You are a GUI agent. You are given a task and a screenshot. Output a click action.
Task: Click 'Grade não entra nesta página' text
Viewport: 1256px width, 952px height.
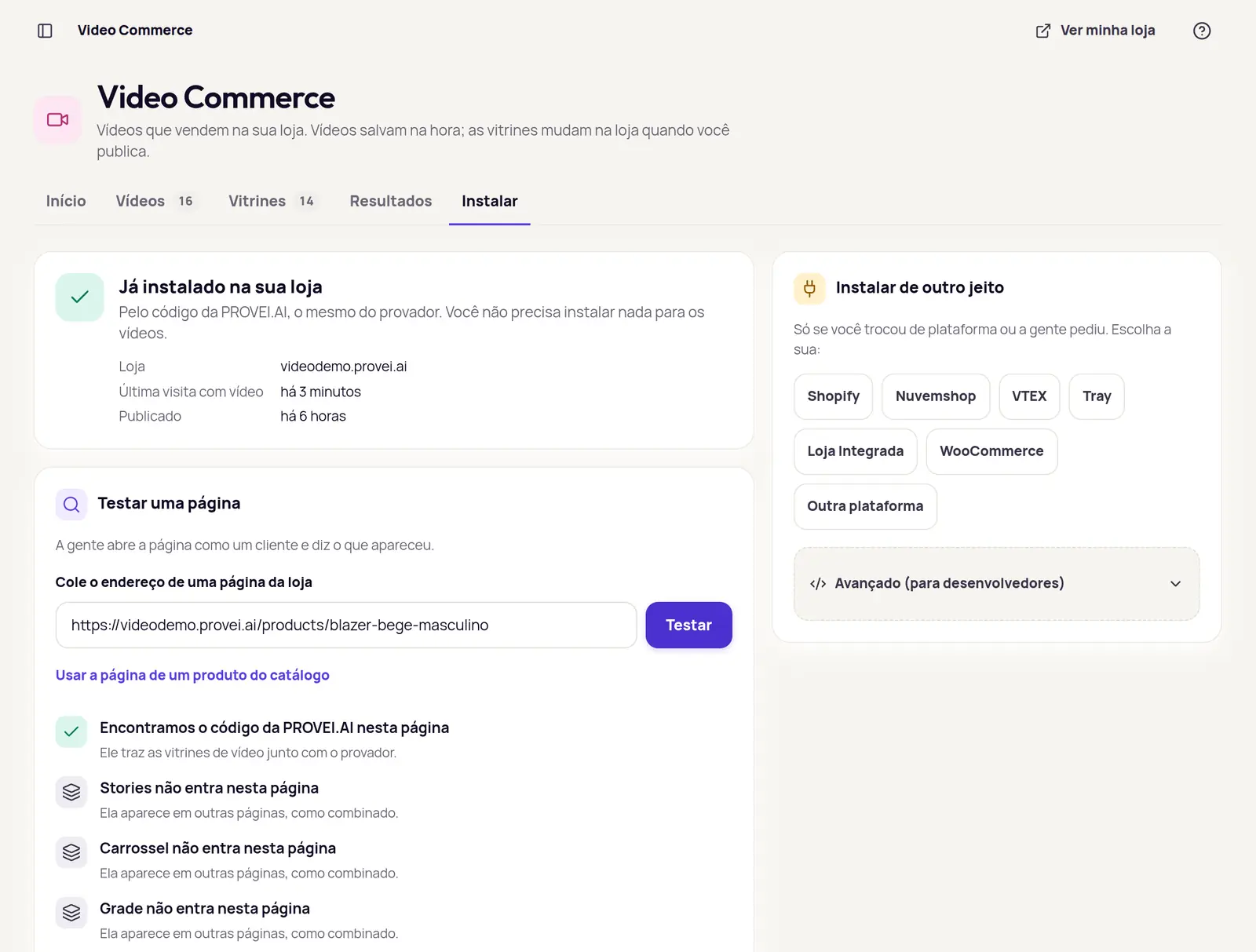point(205,909)
